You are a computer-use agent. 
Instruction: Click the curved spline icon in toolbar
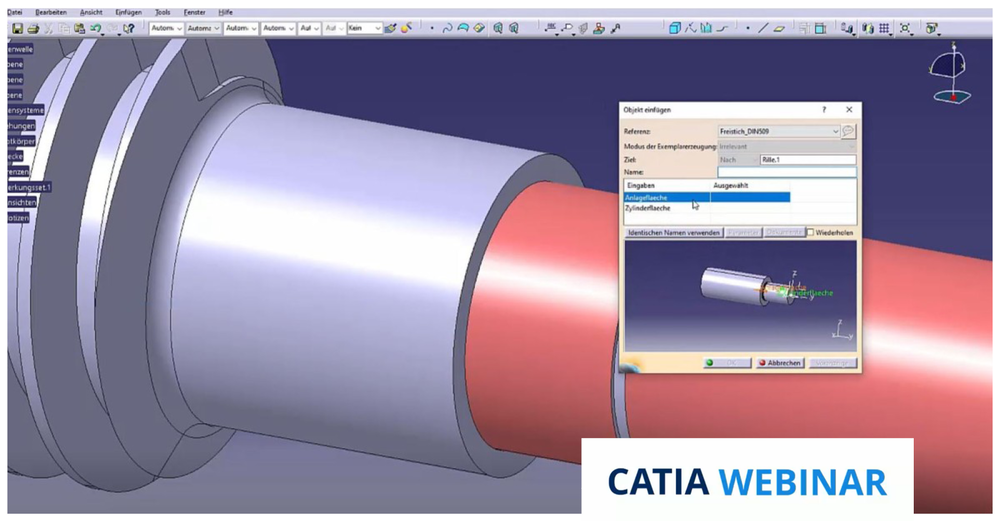(447, 29)
